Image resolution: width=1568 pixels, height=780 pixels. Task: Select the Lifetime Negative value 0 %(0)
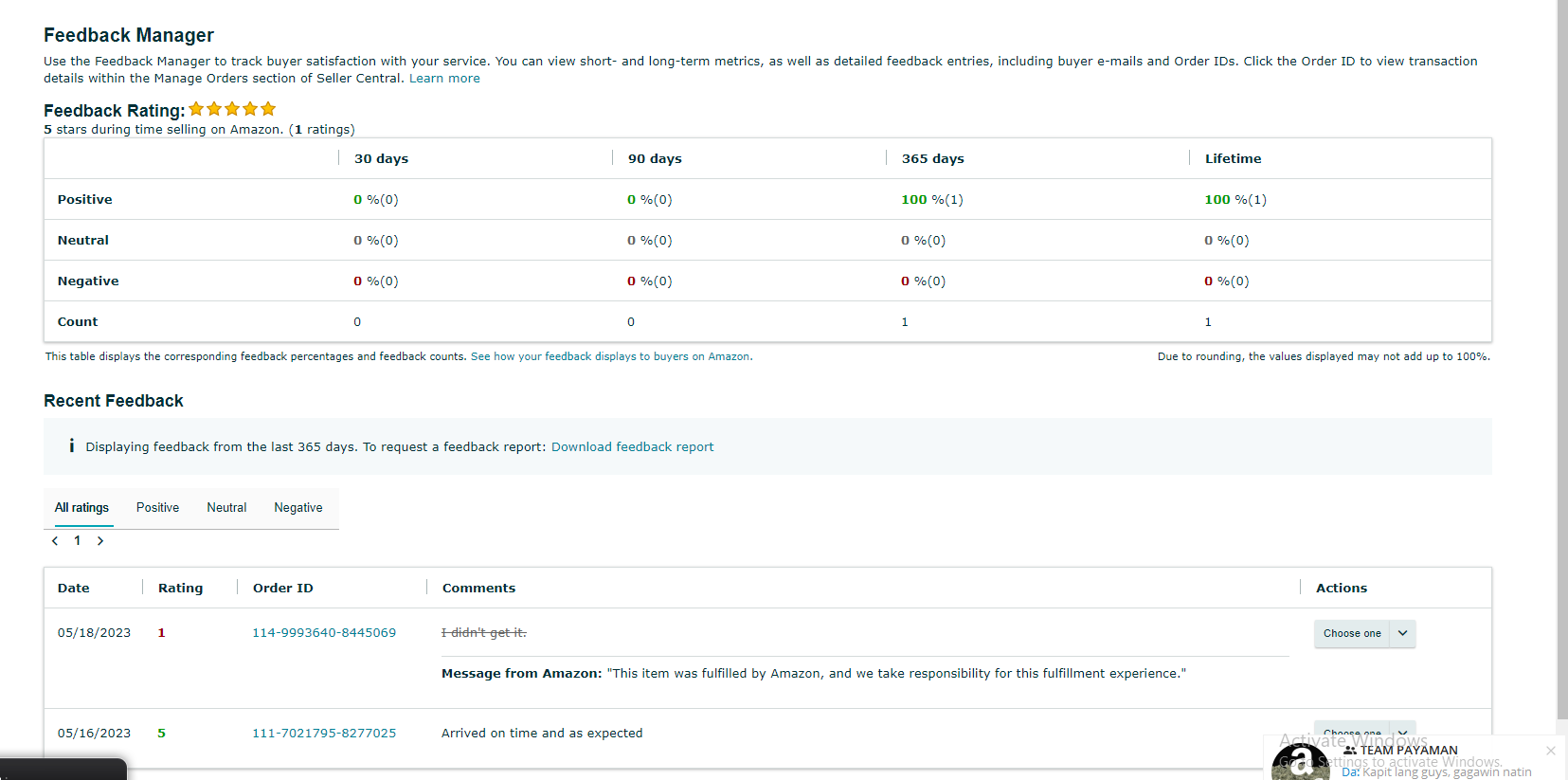click(x=1227, y=281)
